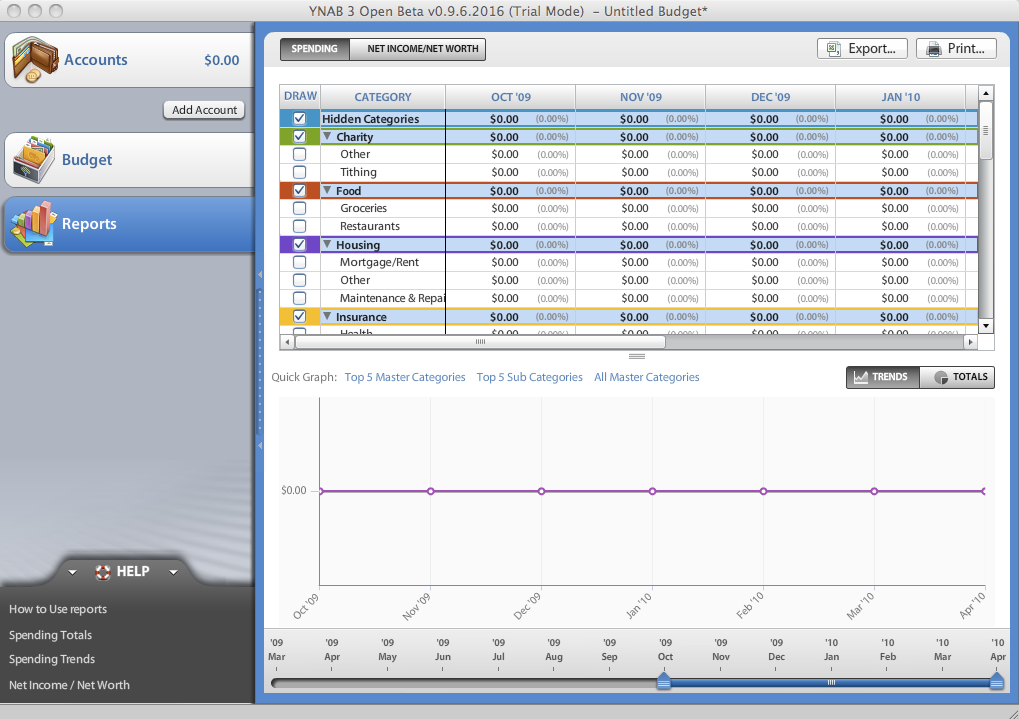1019x719 pixels.
Task: Open Spending Trends help topic
Action: 52,659
